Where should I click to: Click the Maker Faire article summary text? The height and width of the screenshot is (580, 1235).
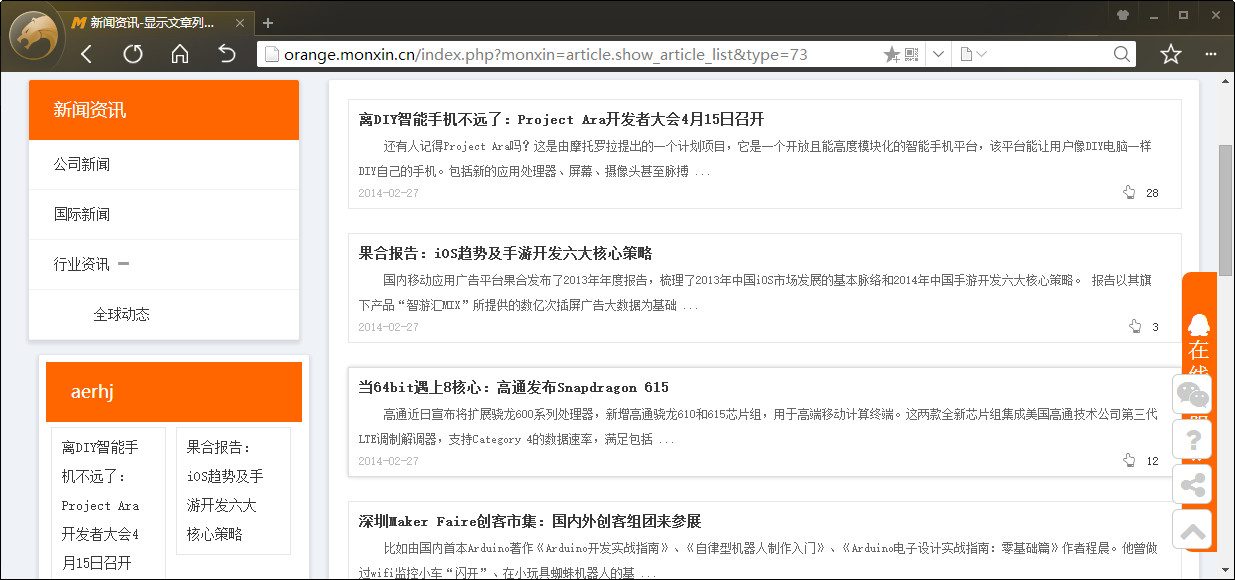coord(758,560)
